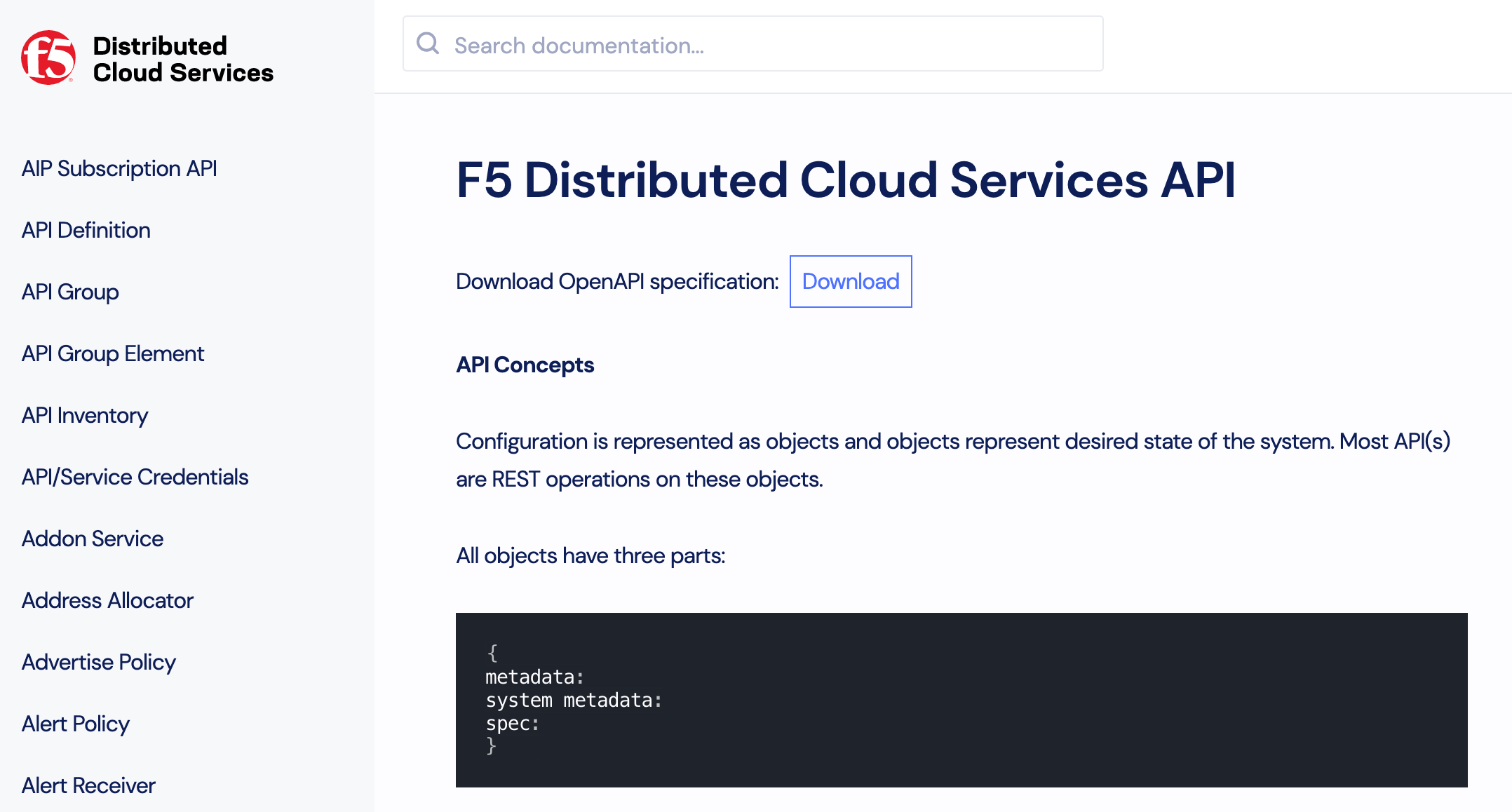Image resolution: width=1512 pixels, height=812 pixels.
Task: Click the search magnifier icon
Action: click(428, 44)
